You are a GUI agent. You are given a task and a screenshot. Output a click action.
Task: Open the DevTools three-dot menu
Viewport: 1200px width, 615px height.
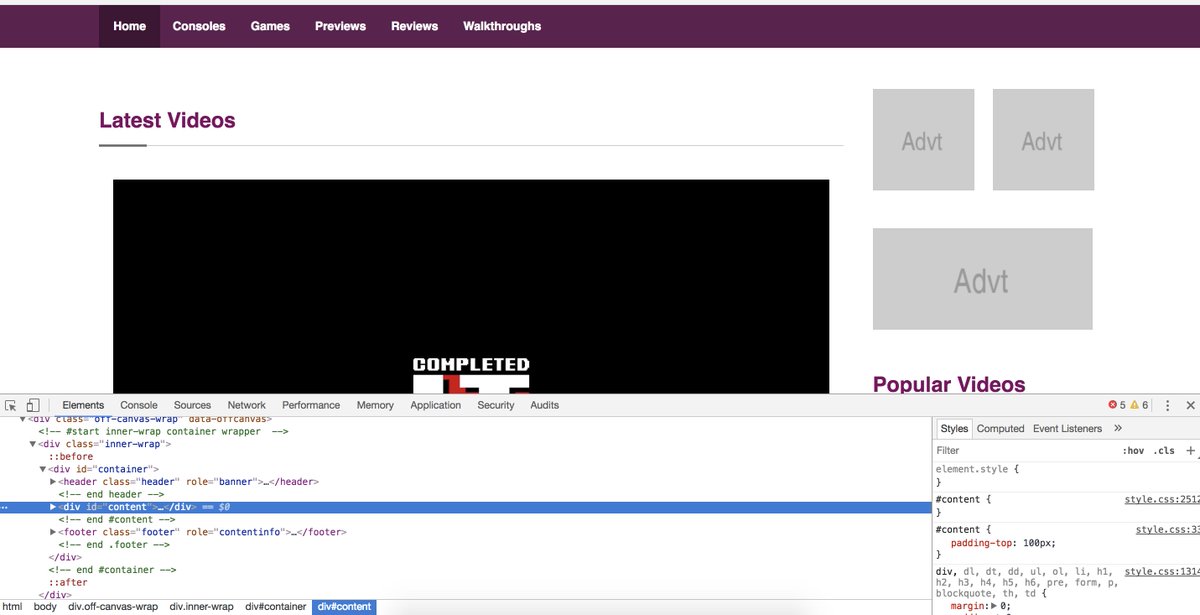click(1167, 405)
